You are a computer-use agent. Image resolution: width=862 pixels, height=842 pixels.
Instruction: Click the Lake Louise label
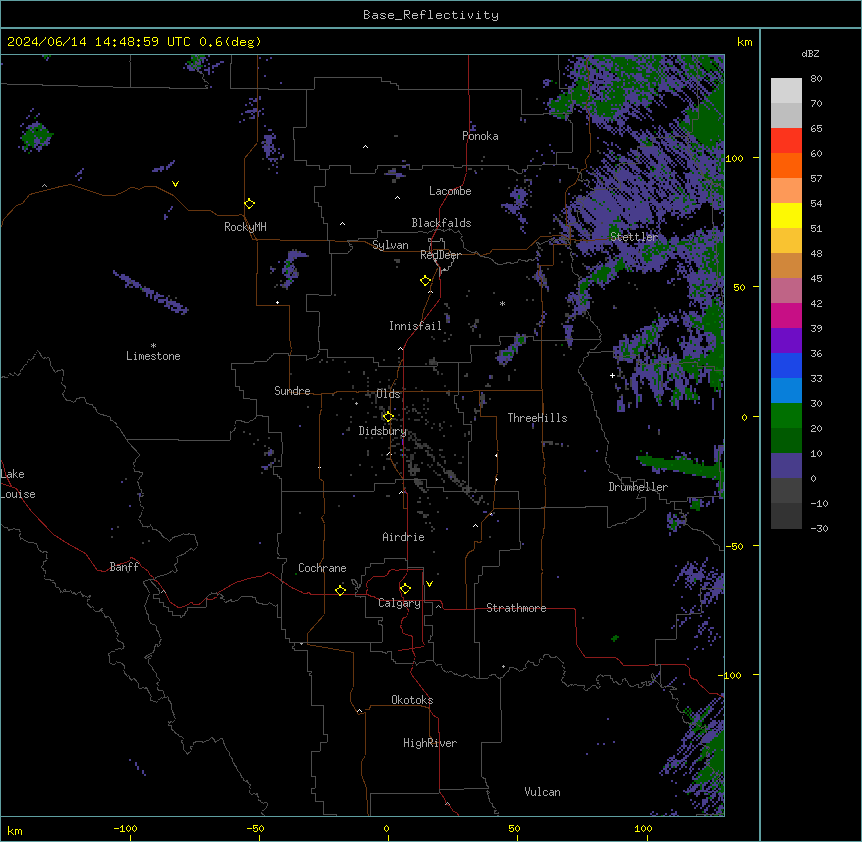[x=18, y=484]
